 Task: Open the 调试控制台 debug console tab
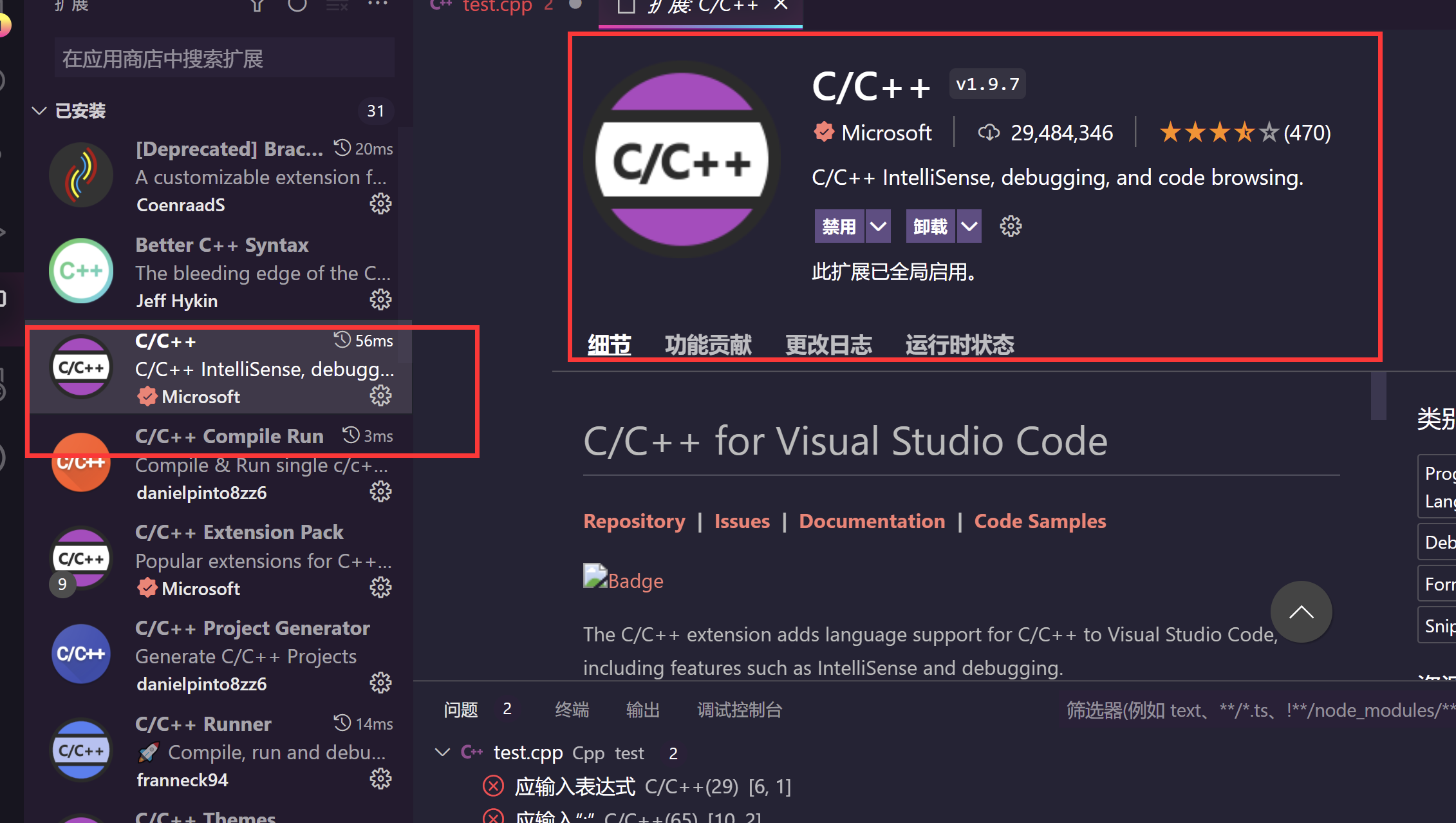pyautogui.click(x=740, y=710)
